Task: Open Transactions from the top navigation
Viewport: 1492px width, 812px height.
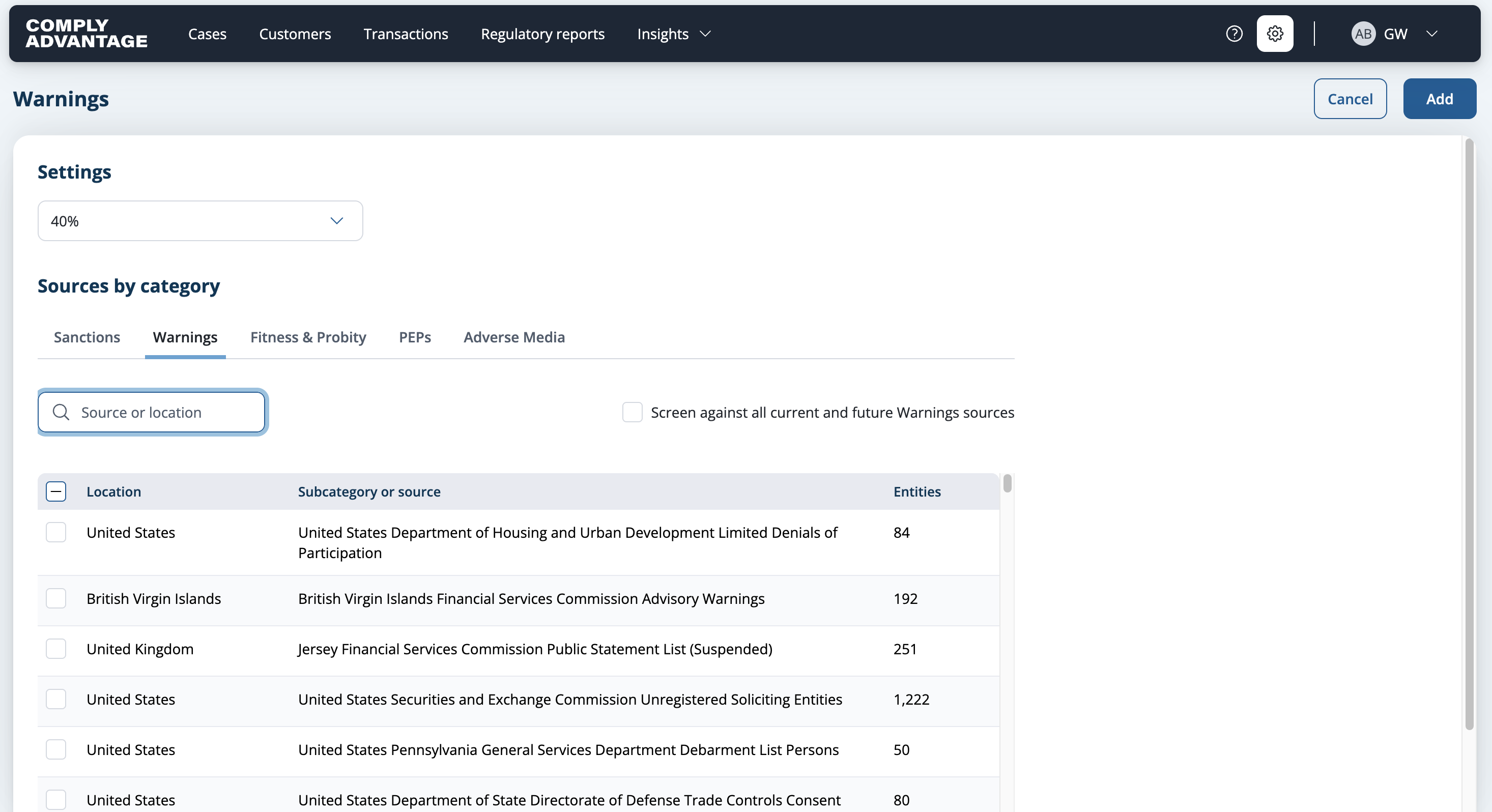Action: point(406,34)
